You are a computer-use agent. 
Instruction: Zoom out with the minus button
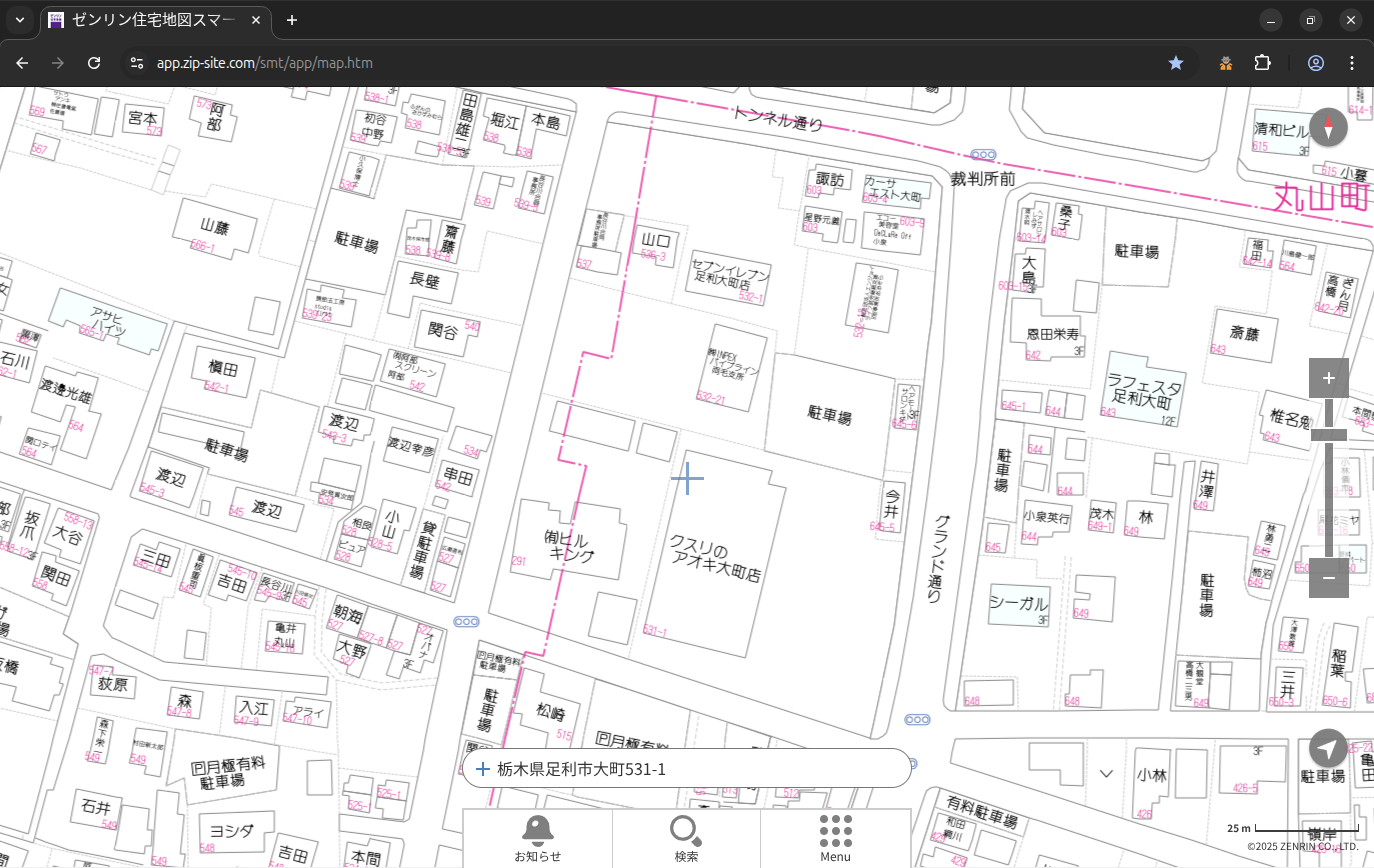(1328, 578)
